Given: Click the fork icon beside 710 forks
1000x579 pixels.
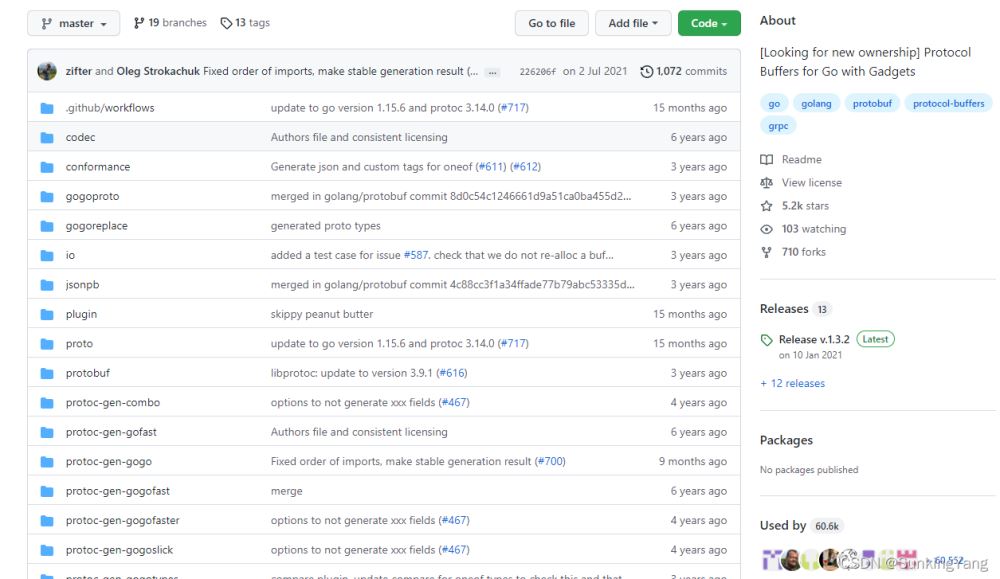Looking at the screenshot, I should pos(767,252).
